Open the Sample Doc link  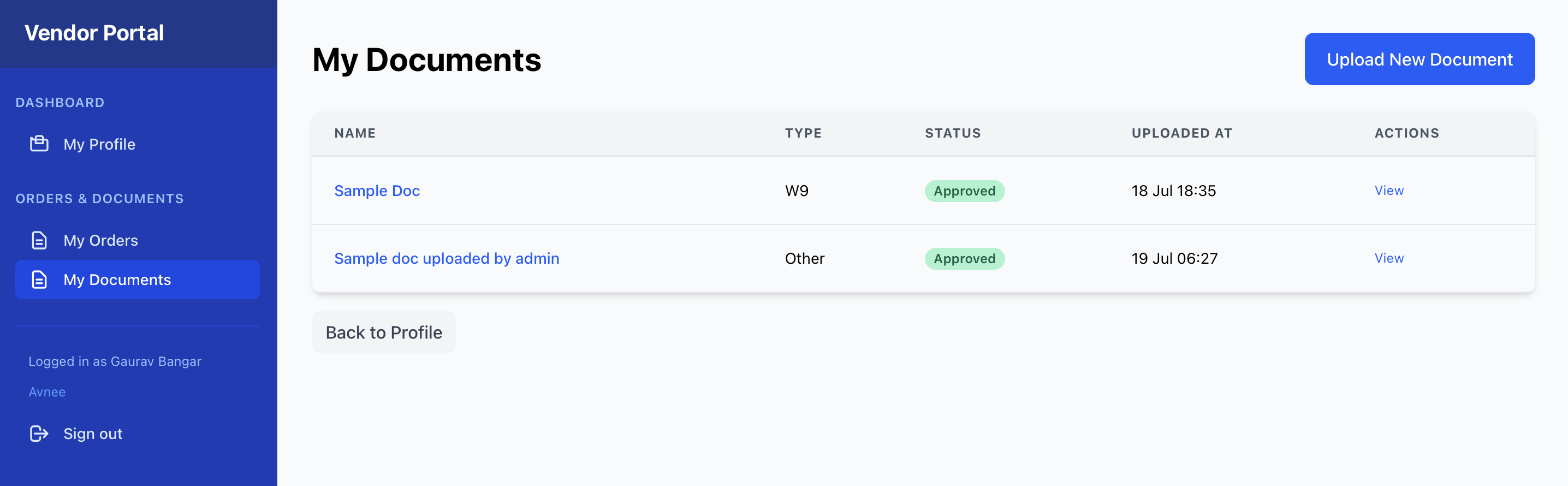[x=377, y=191]
